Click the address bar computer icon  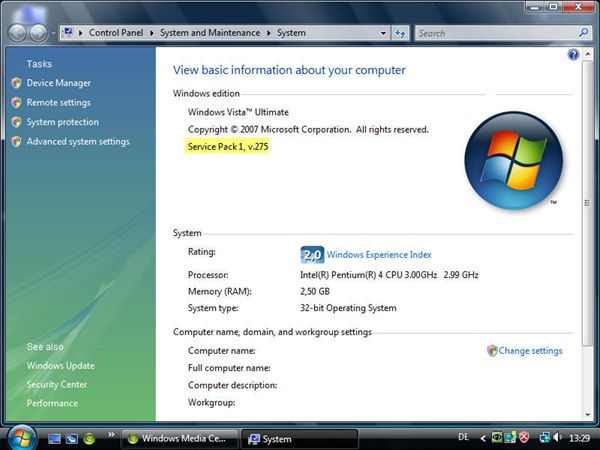pos(68,33)
